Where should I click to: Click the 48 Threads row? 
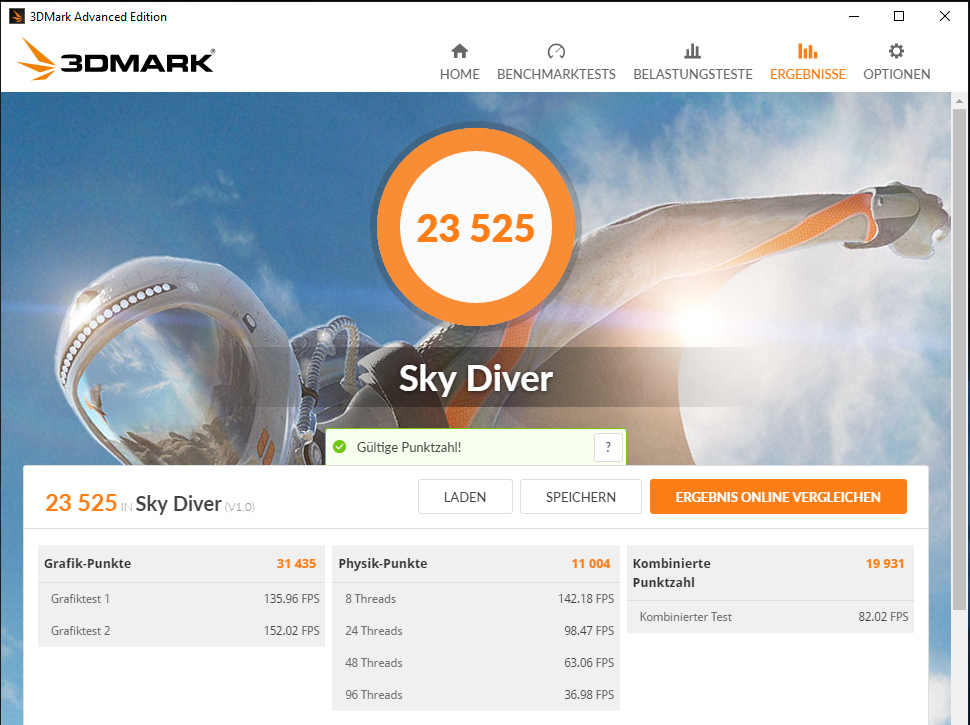tap(476, 663)
